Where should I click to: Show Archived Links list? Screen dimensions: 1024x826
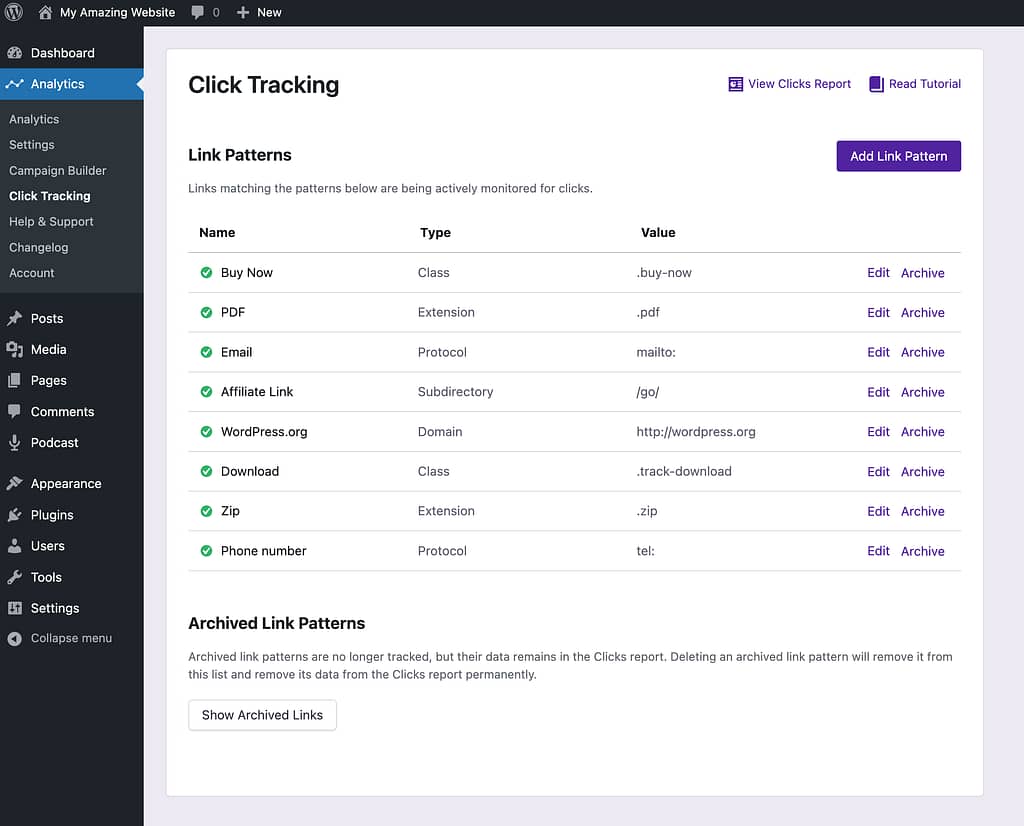point(262,715)
